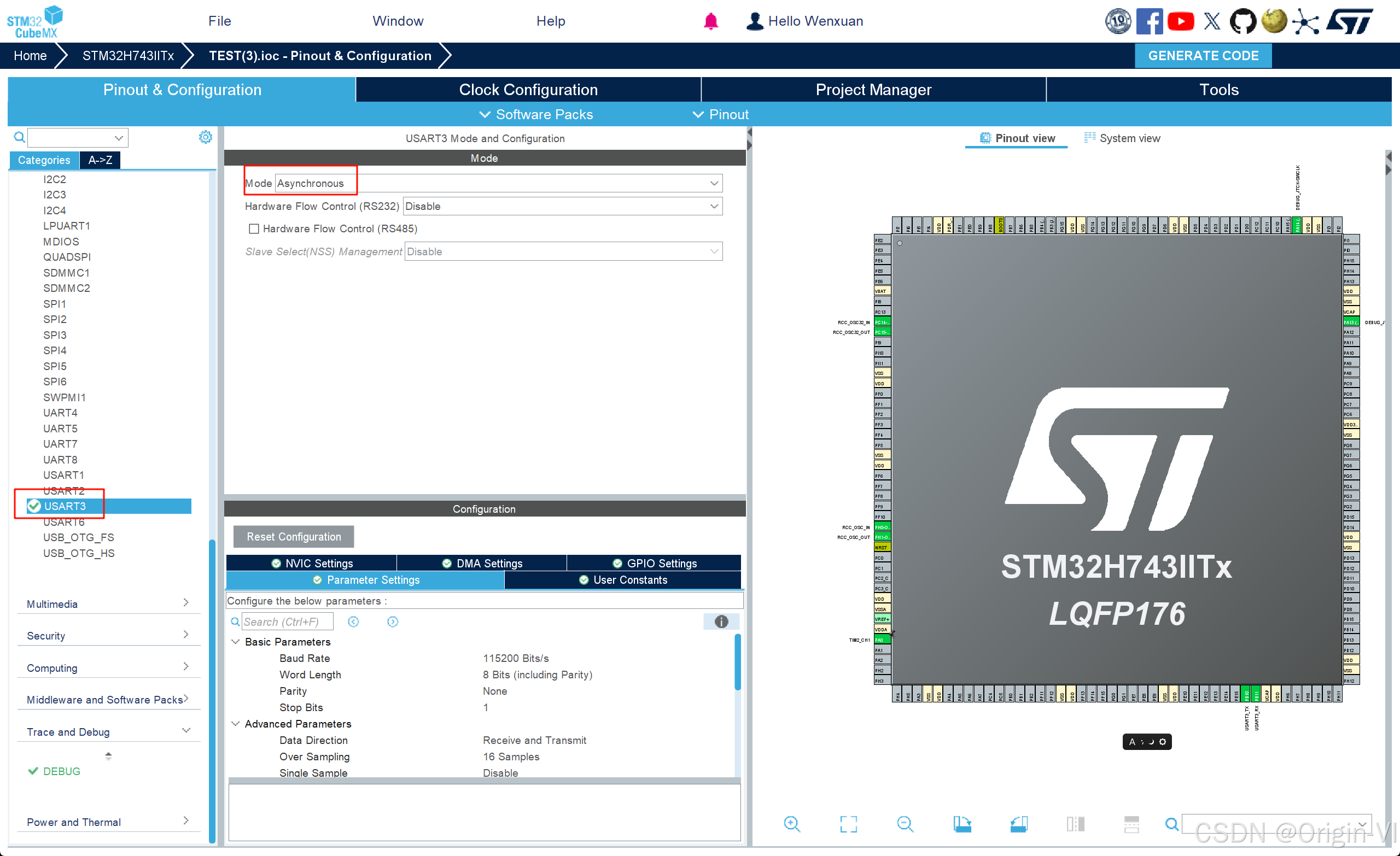The height and width of the screenshot is (856, 1400).
Task: Click the zoom out magnifier icon
Action: click(905, 824)
